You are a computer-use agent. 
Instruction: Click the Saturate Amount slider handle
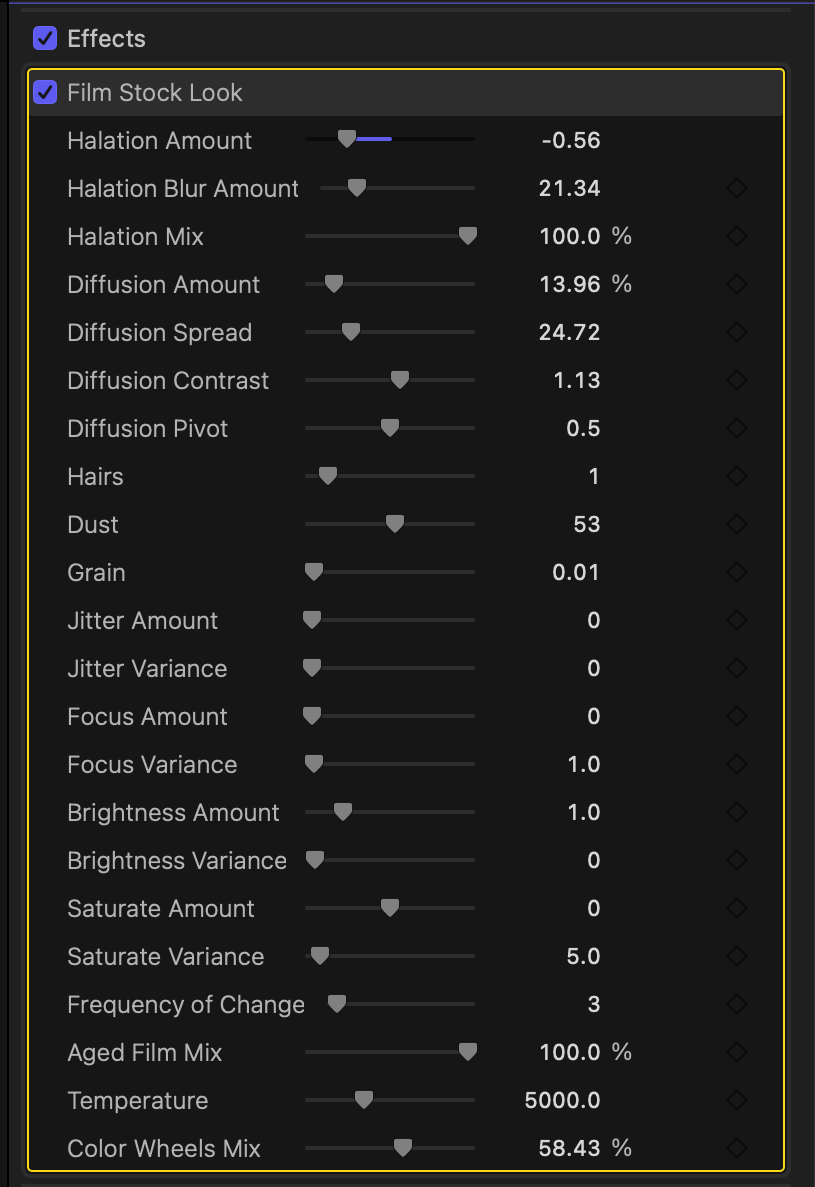click(389, 908)
